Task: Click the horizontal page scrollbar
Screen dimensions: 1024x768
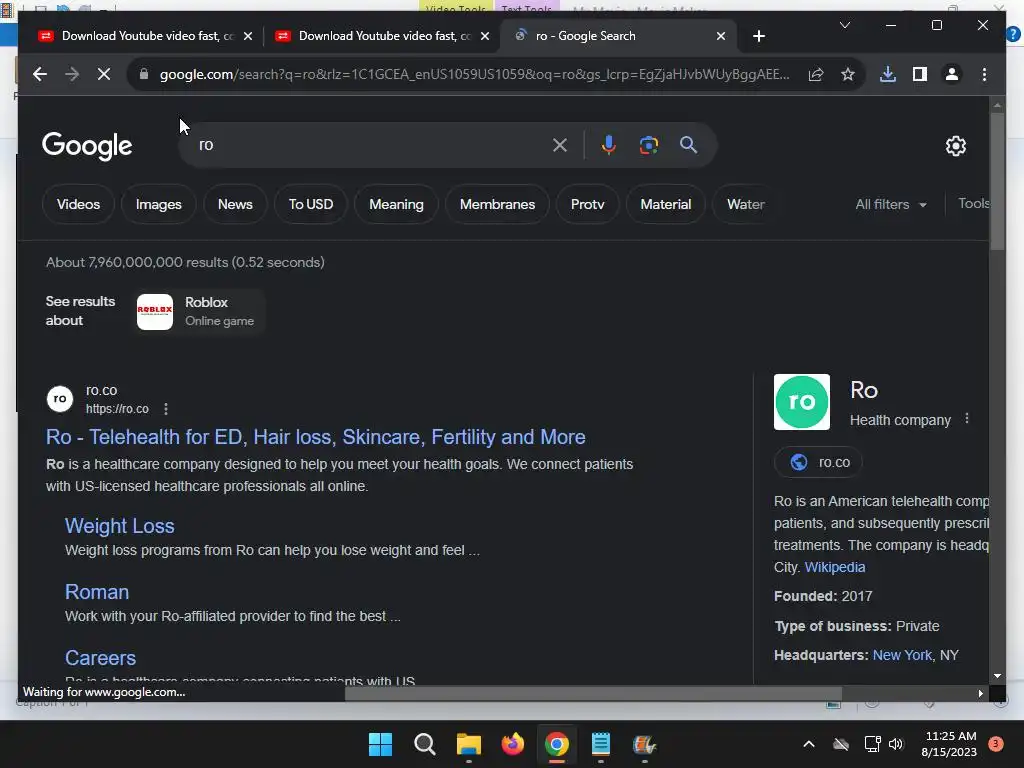Action: pyautogui.click(x=593, y=694)
